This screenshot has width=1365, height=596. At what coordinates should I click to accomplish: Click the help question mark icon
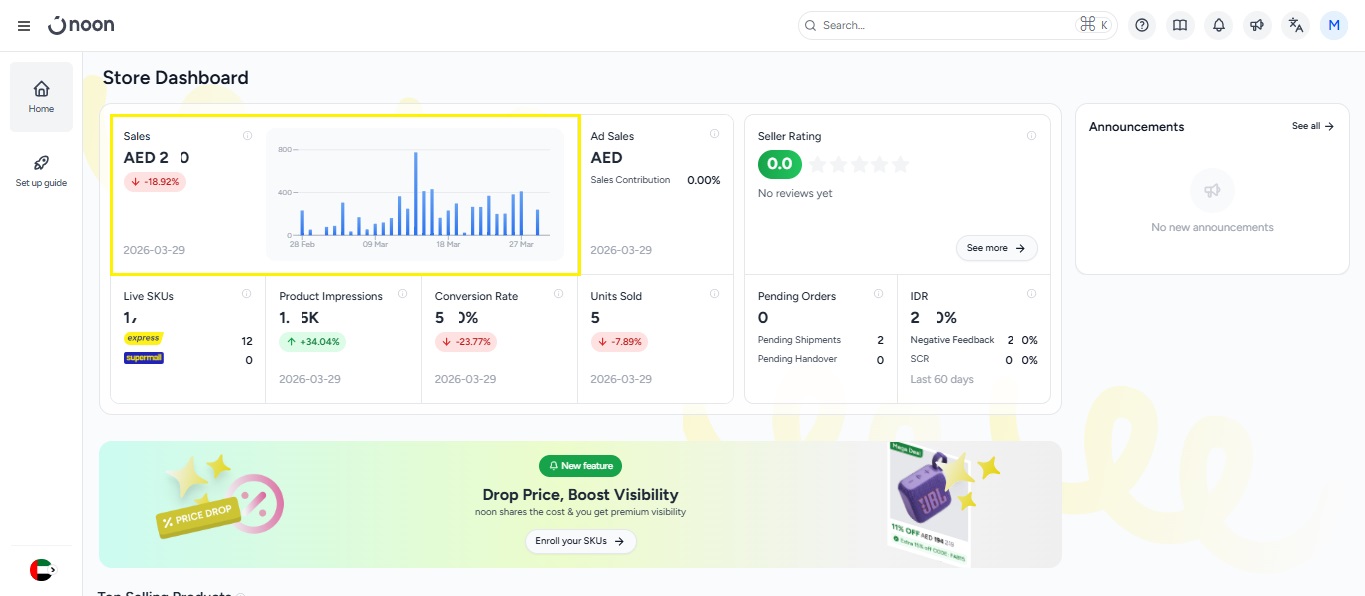1142,26
